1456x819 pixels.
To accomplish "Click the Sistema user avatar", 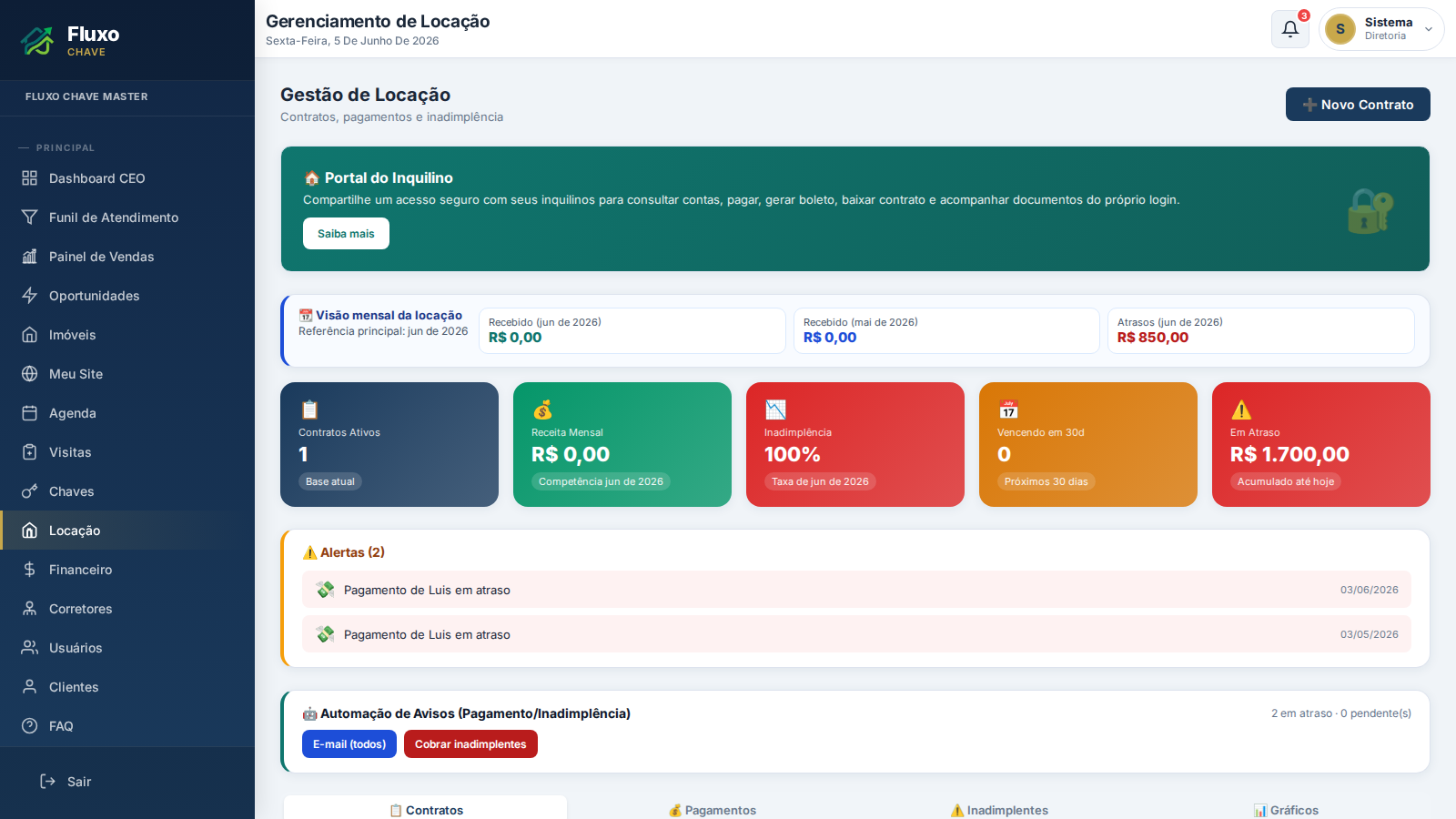I will (1340, 29).
